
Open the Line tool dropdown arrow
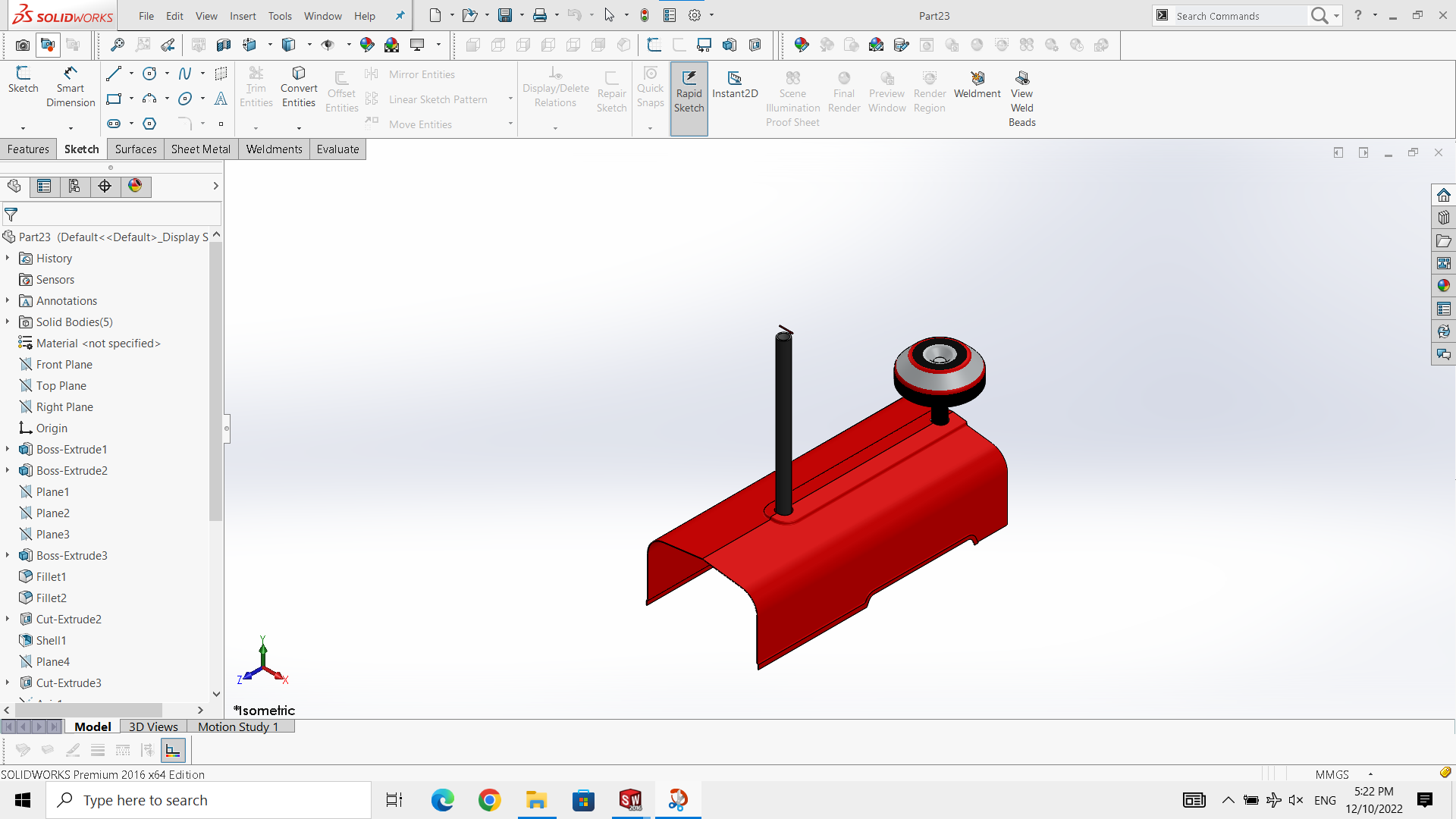click(131, 74)
